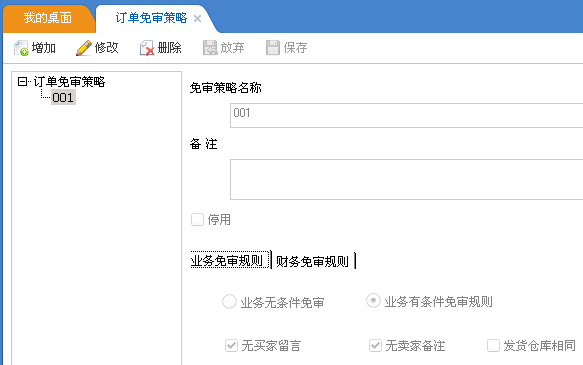Close the 订单免审策略 tab
This screenshot has width=583, height=365.
197,19
